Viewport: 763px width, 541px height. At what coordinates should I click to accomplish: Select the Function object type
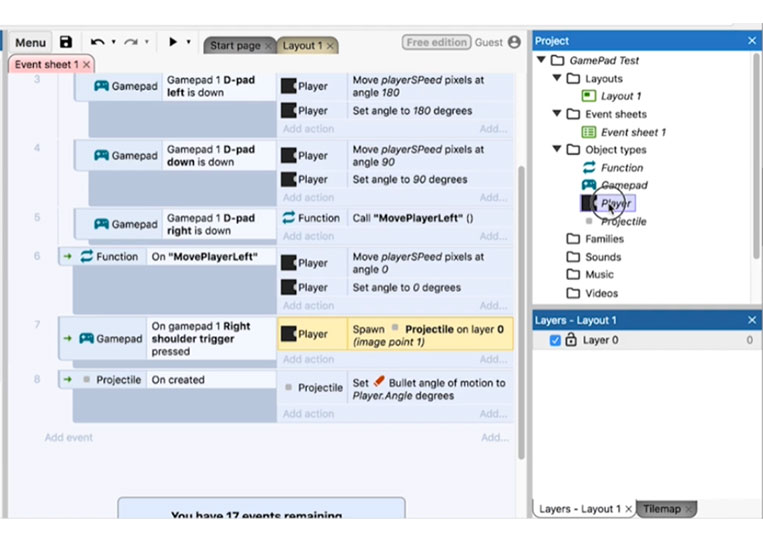(x=622, y=168)
